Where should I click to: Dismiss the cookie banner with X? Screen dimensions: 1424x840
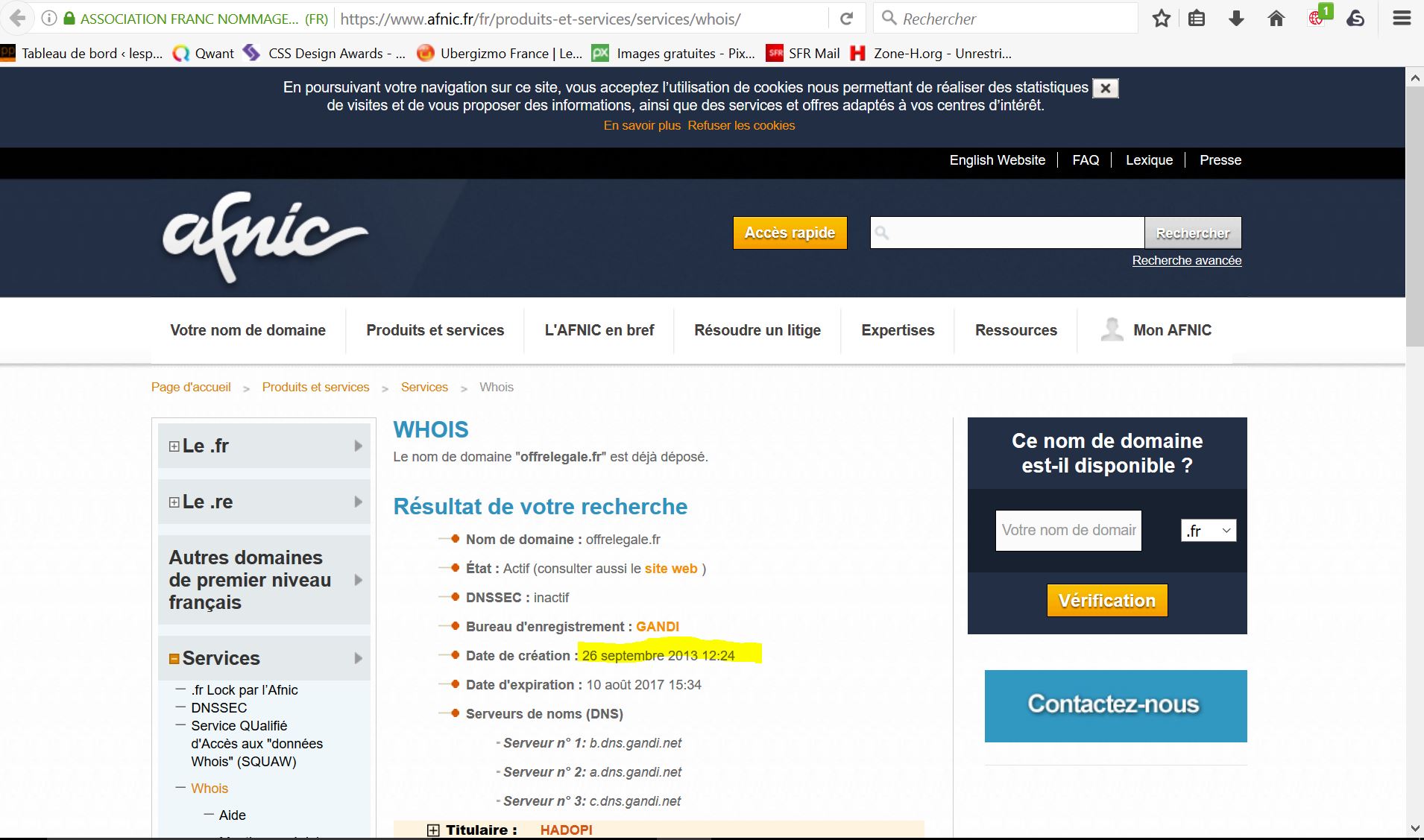click(x=1106, y=88)
